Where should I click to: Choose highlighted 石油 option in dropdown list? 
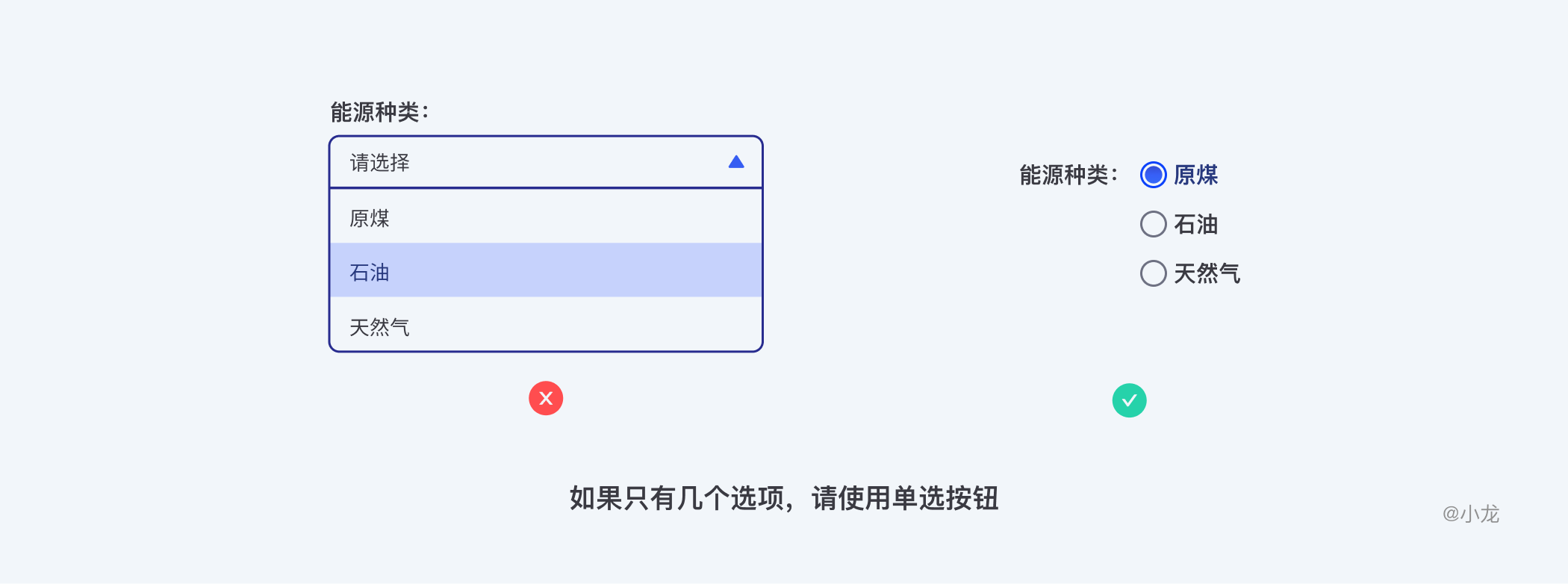click(x=545, y=270)
